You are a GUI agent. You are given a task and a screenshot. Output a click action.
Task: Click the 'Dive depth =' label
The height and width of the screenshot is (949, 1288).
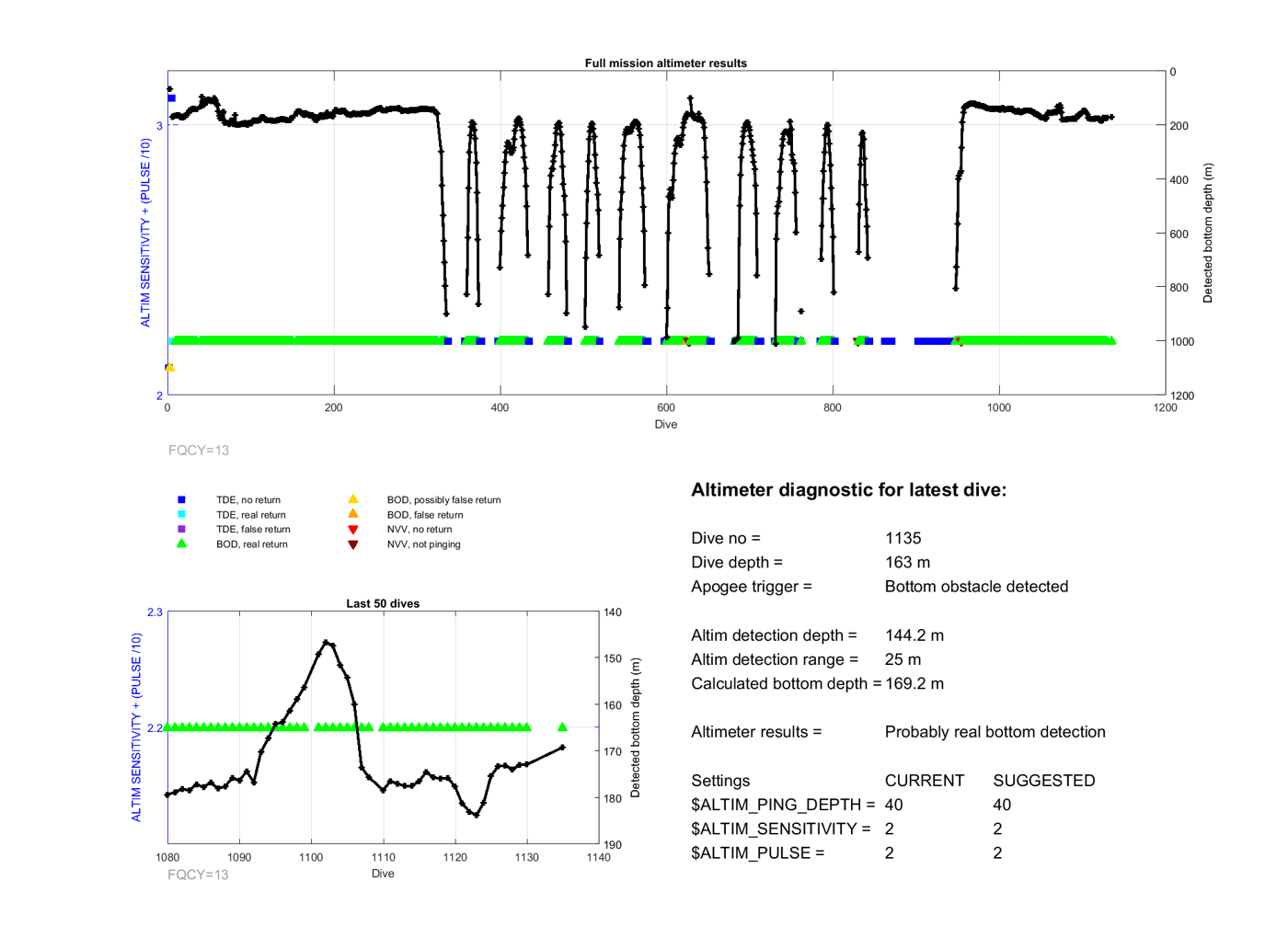coord(737,562)
